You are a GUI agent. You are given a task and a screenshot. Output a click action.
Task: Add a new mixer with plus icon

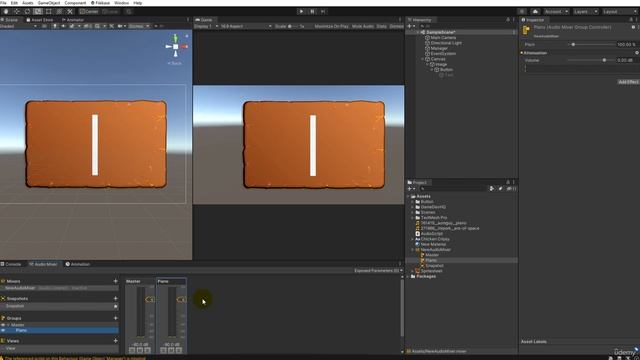click(116, 281)
